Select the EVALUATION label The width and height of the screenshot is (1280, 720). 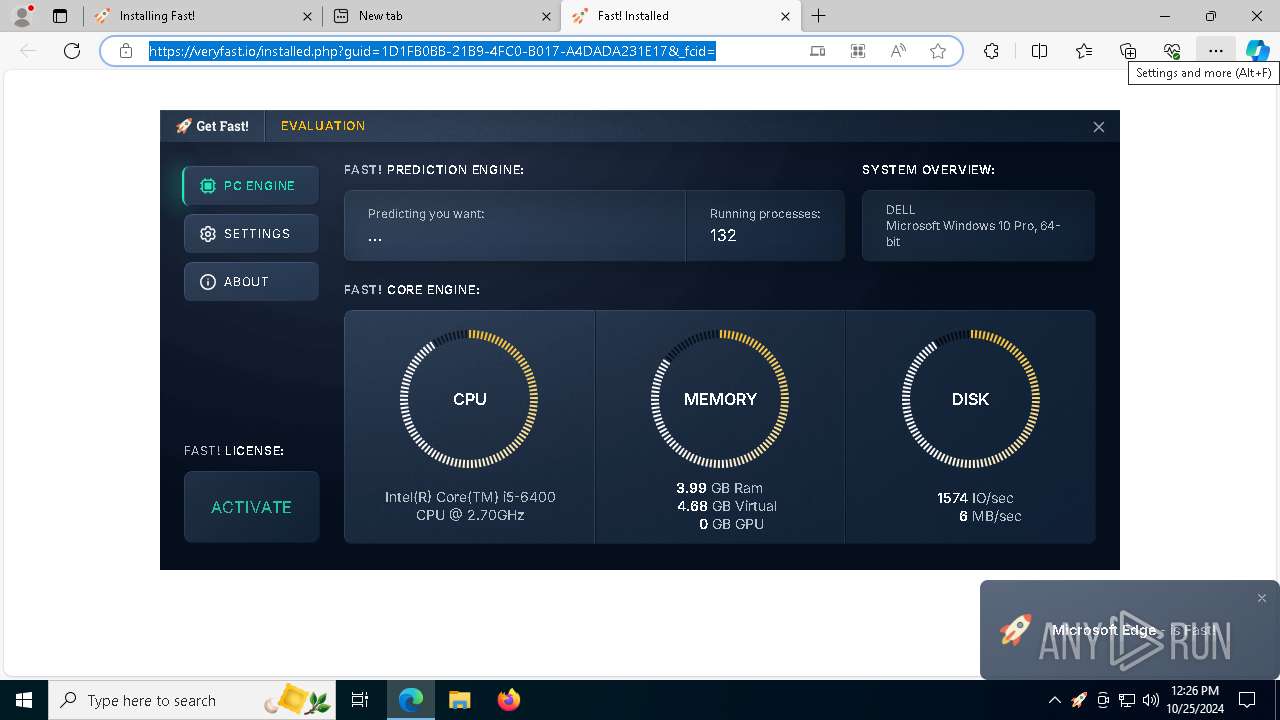pos(323,126)
